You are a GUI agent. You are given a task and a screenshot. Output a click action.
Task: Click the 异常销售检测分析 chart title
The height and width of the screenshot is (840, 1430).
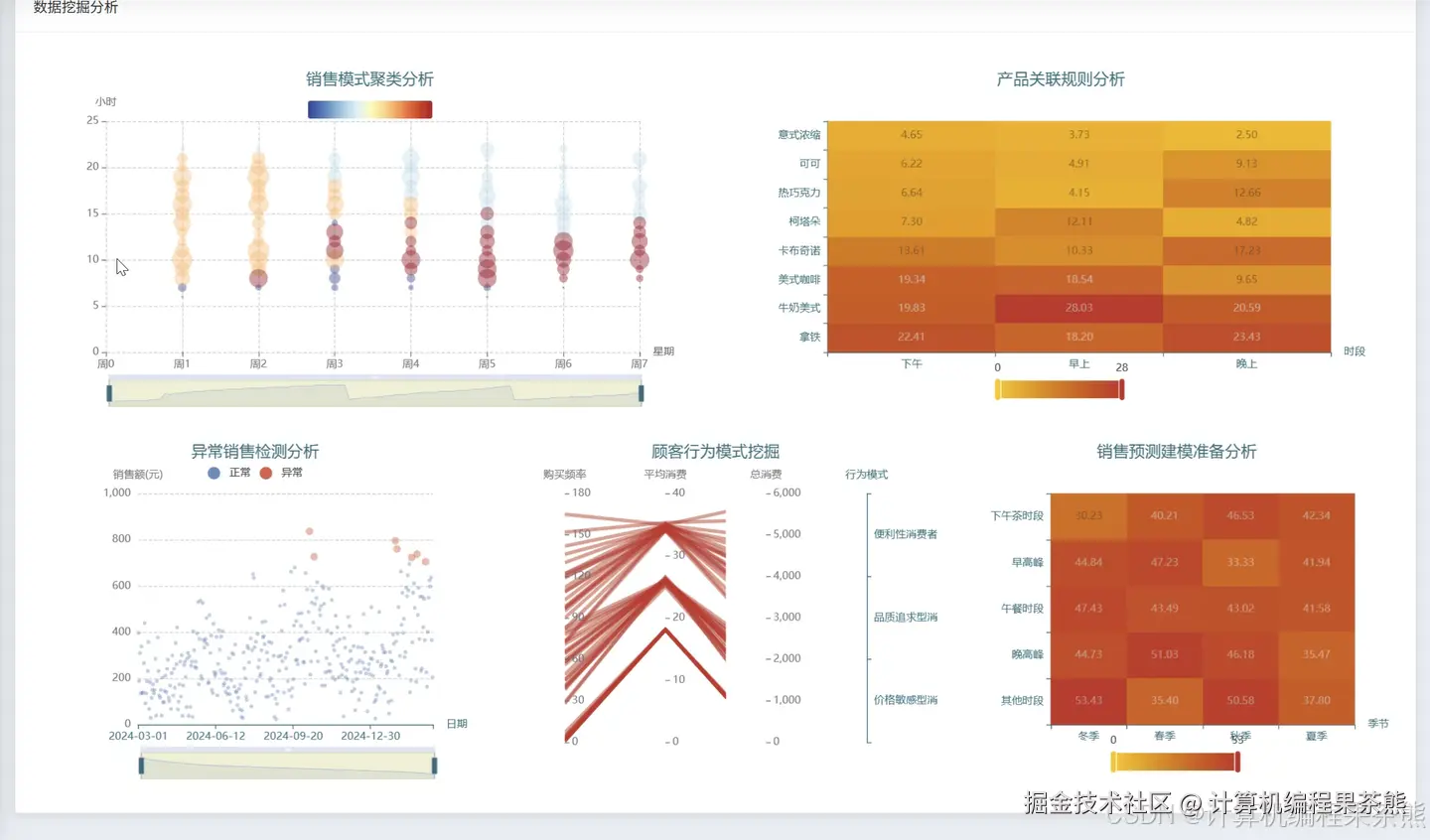pos(254,452)
